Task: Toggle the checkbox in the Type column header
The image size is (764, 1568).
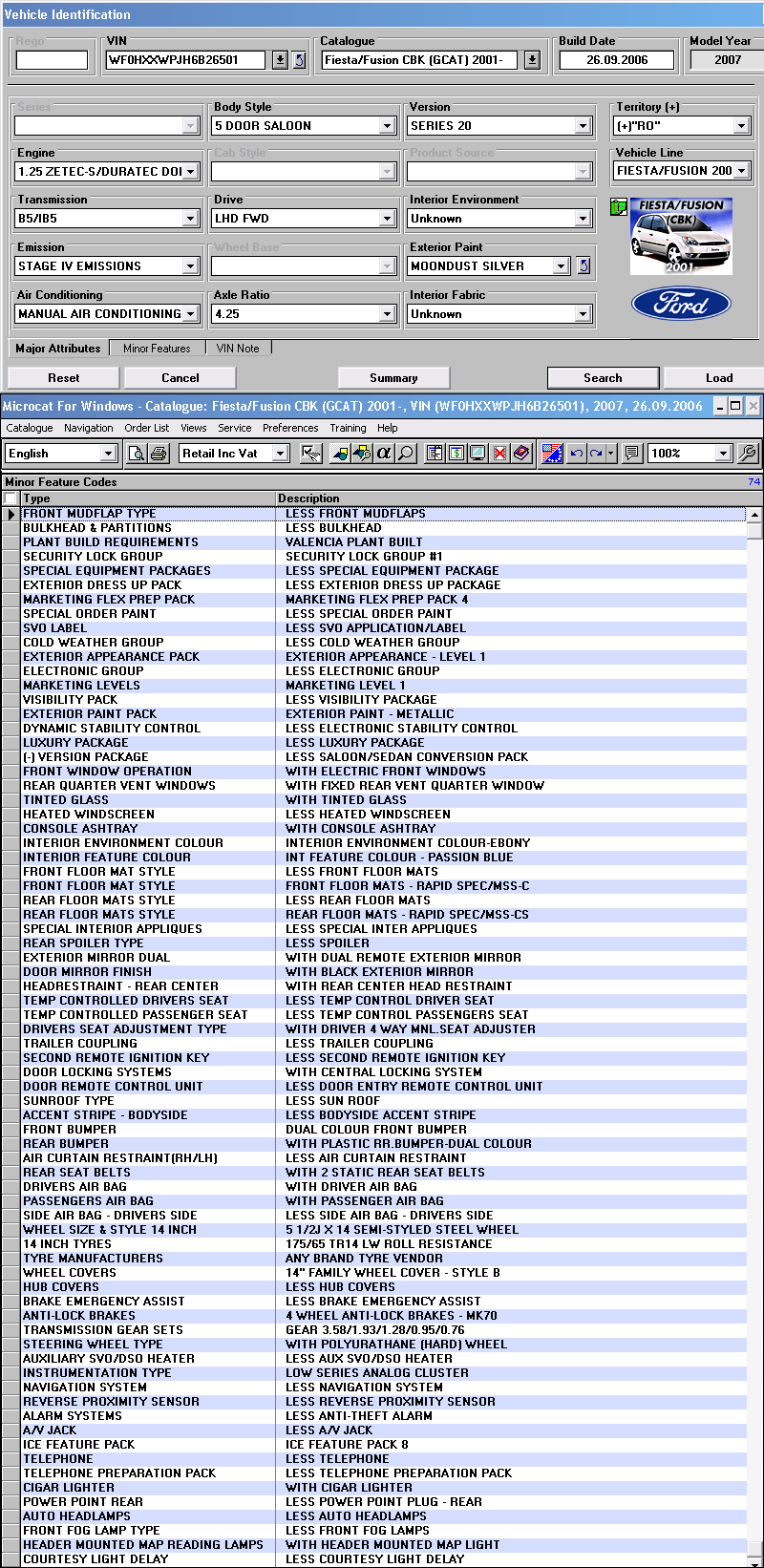Action: (x=11, y=498)
